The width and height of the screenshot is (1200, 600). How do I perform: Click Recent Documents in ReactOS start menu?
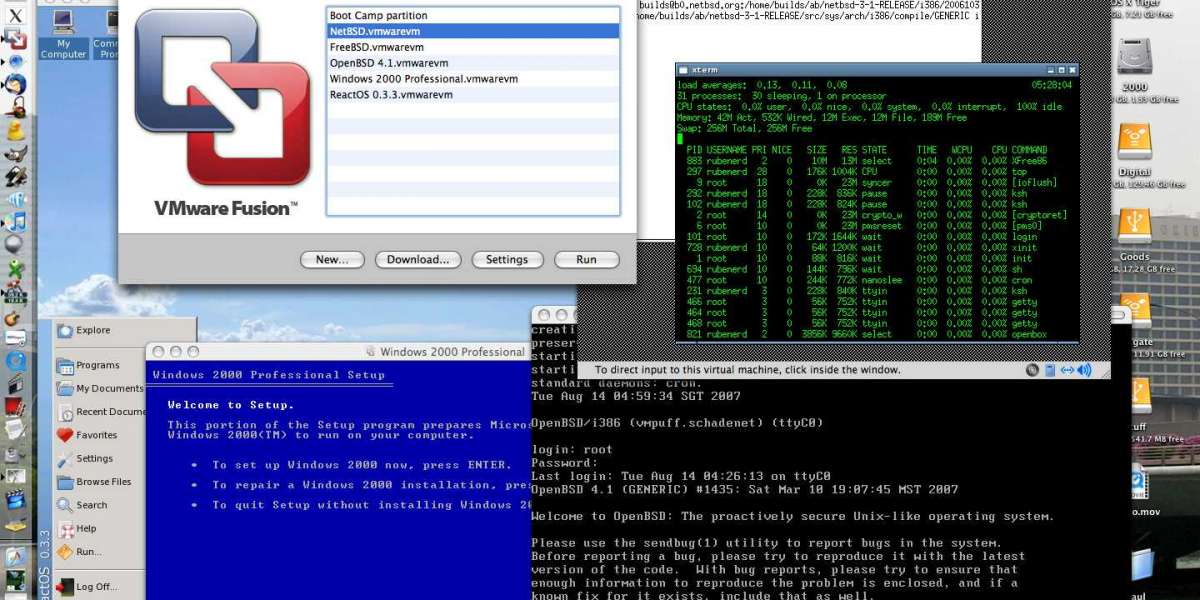(x=101, y=412)
